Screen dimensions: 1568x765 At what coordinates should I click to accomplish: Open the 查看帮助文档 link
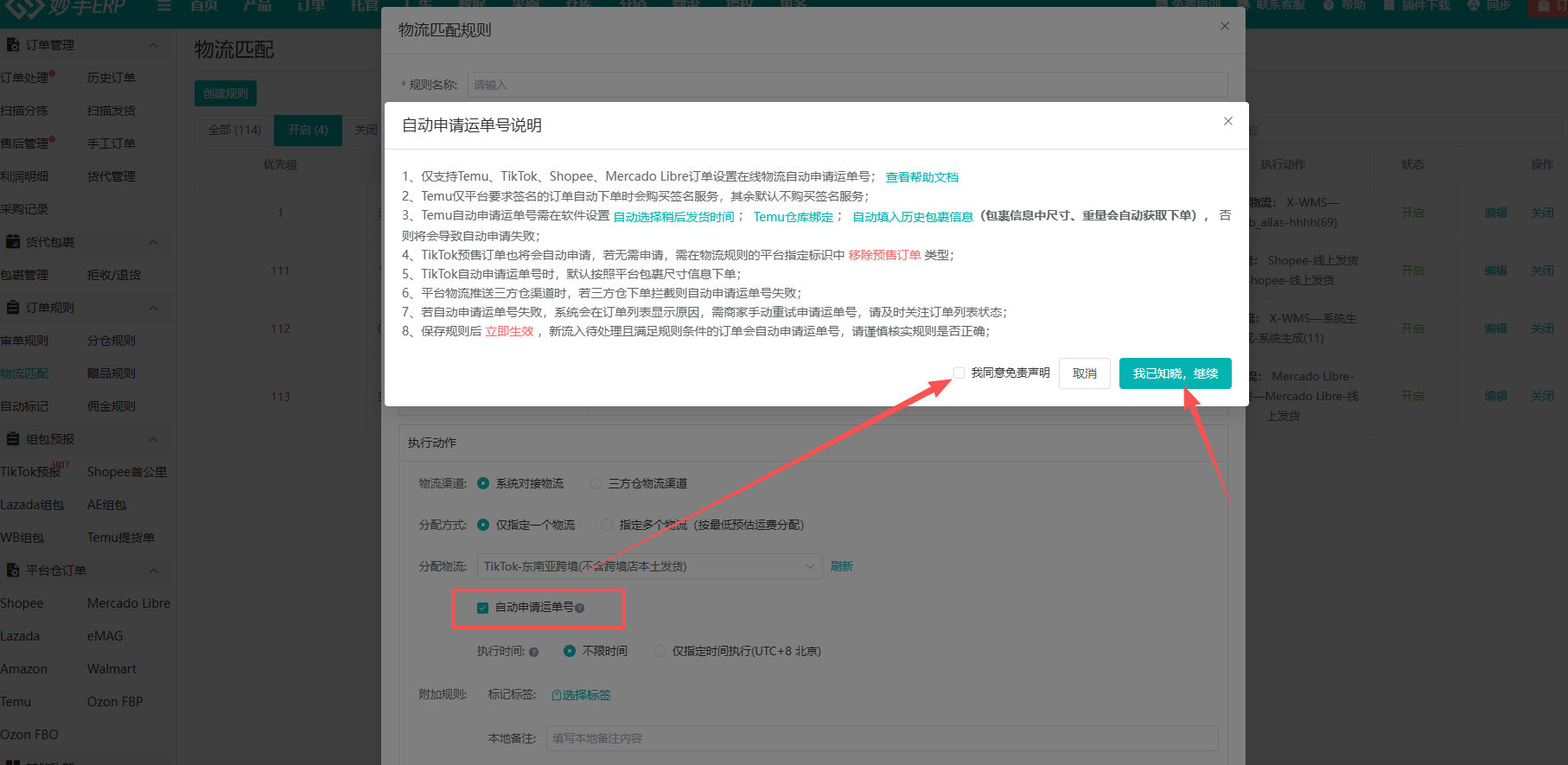921,177
